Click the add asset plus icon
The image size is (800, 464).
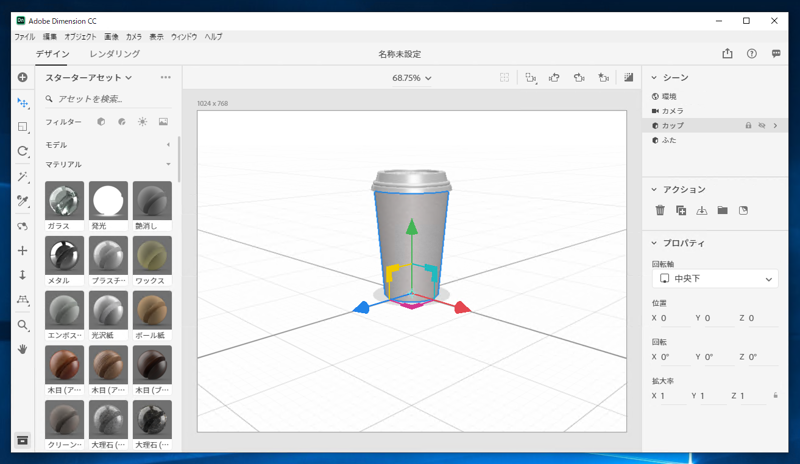pyautogui.click(x=22, y=78)
